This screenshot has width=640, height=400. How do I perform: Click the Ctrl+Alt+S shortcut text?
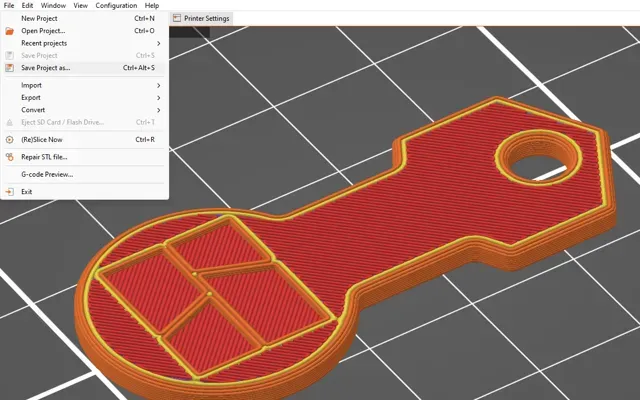pyautogui.click(x=139, y=68)
